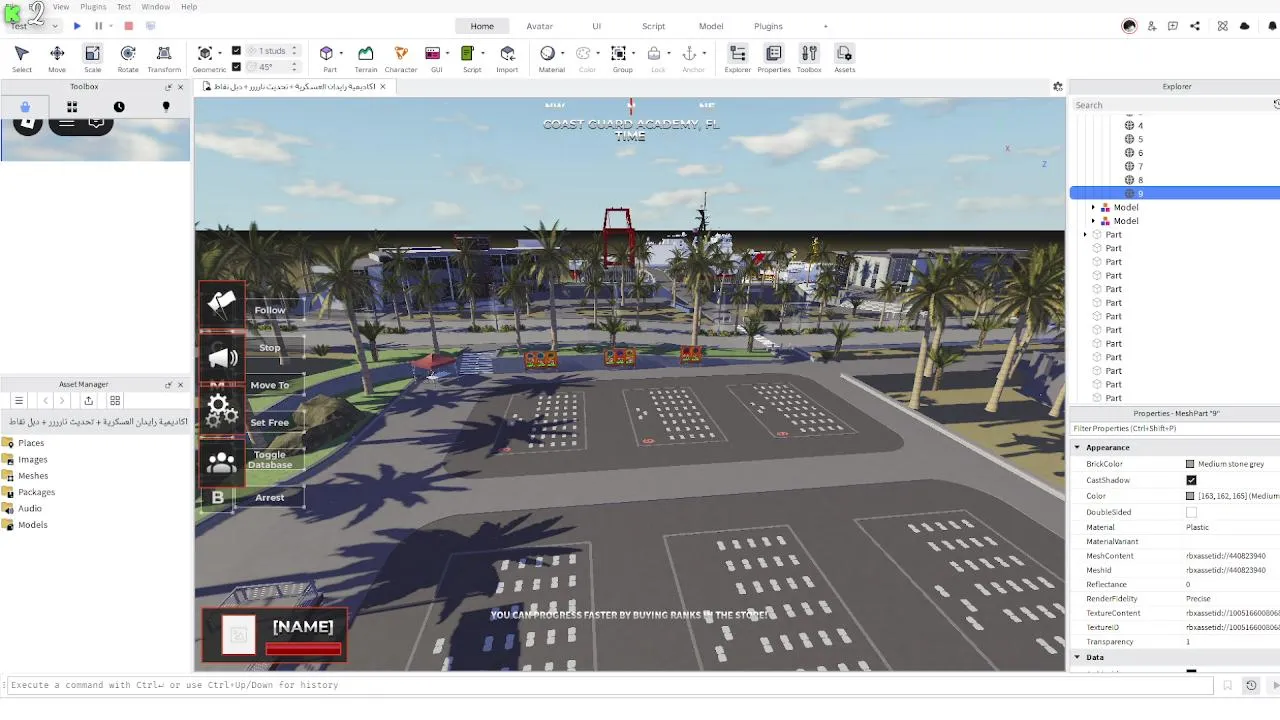
Task: Open the Plugins ribbon tab
Action: point(768,26)
